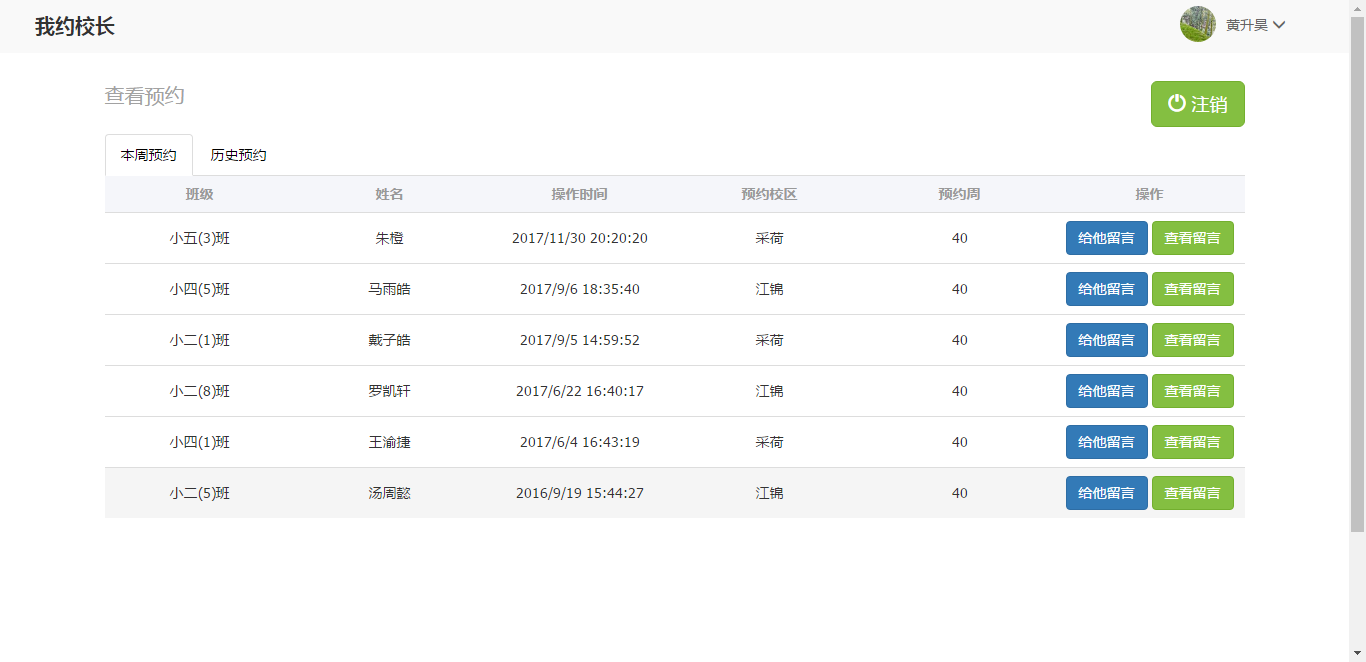Open 查看留言 in 王渝捷's row
Viewport: 1366px width, 662px height.
tap(1192, 442)
